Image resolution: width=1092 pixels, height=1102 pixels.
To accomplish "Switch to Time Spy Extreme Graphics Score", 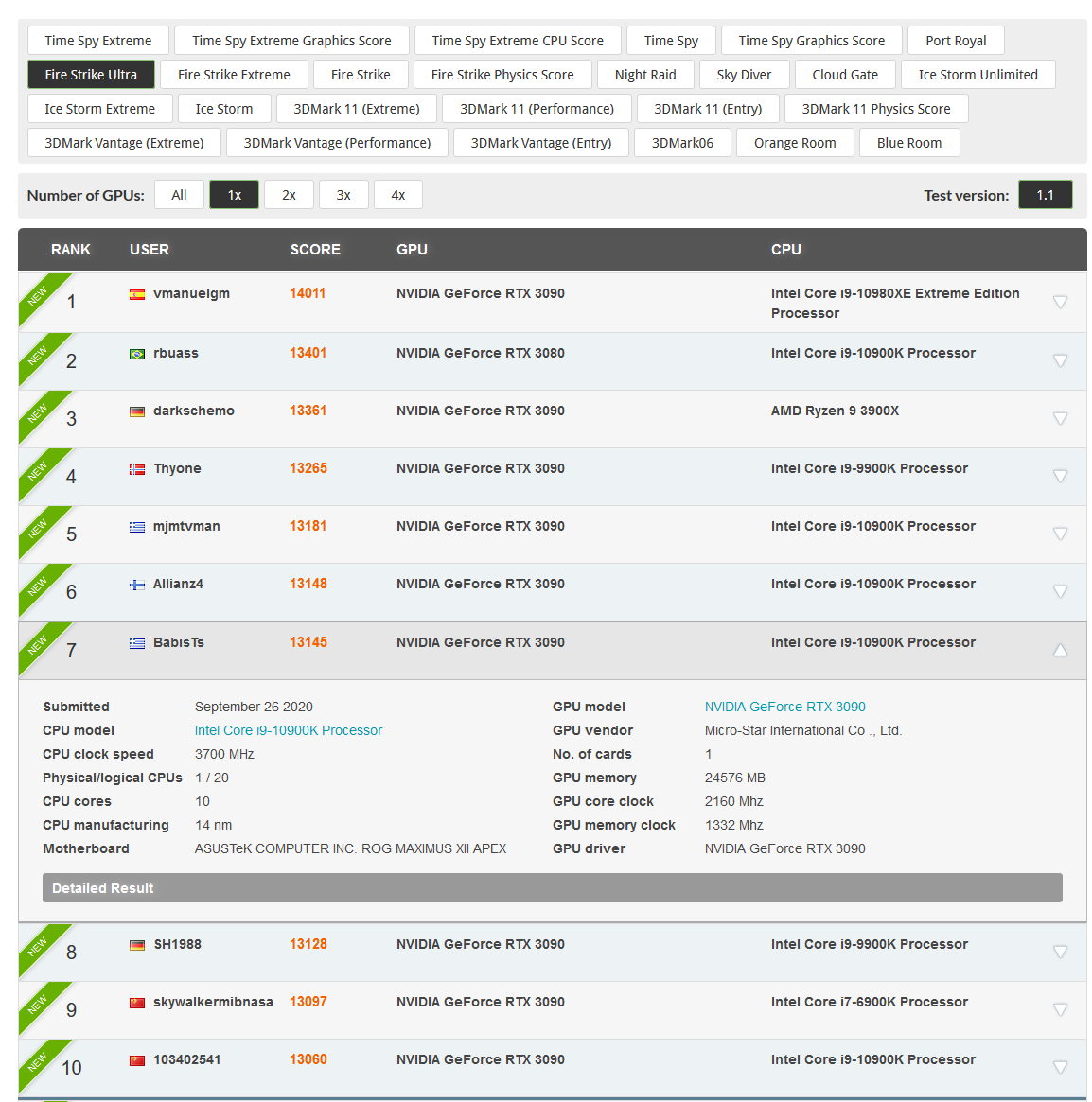I will 291,41.
